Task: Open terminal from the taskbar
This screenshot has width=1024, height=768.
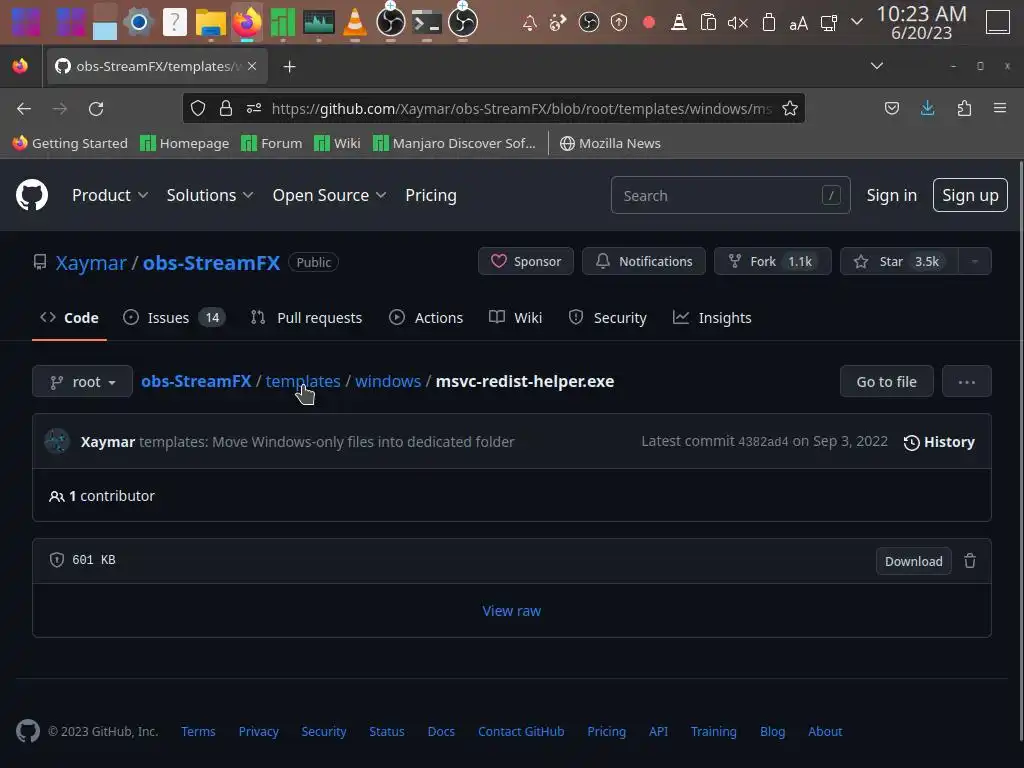Action: pyautogui.click(x=426, y=23)
